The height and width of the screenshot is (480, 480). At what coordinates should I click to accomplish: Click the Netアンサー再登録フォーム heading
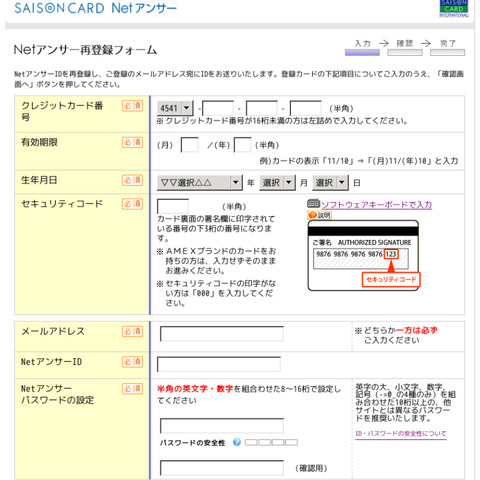[85, 50]
